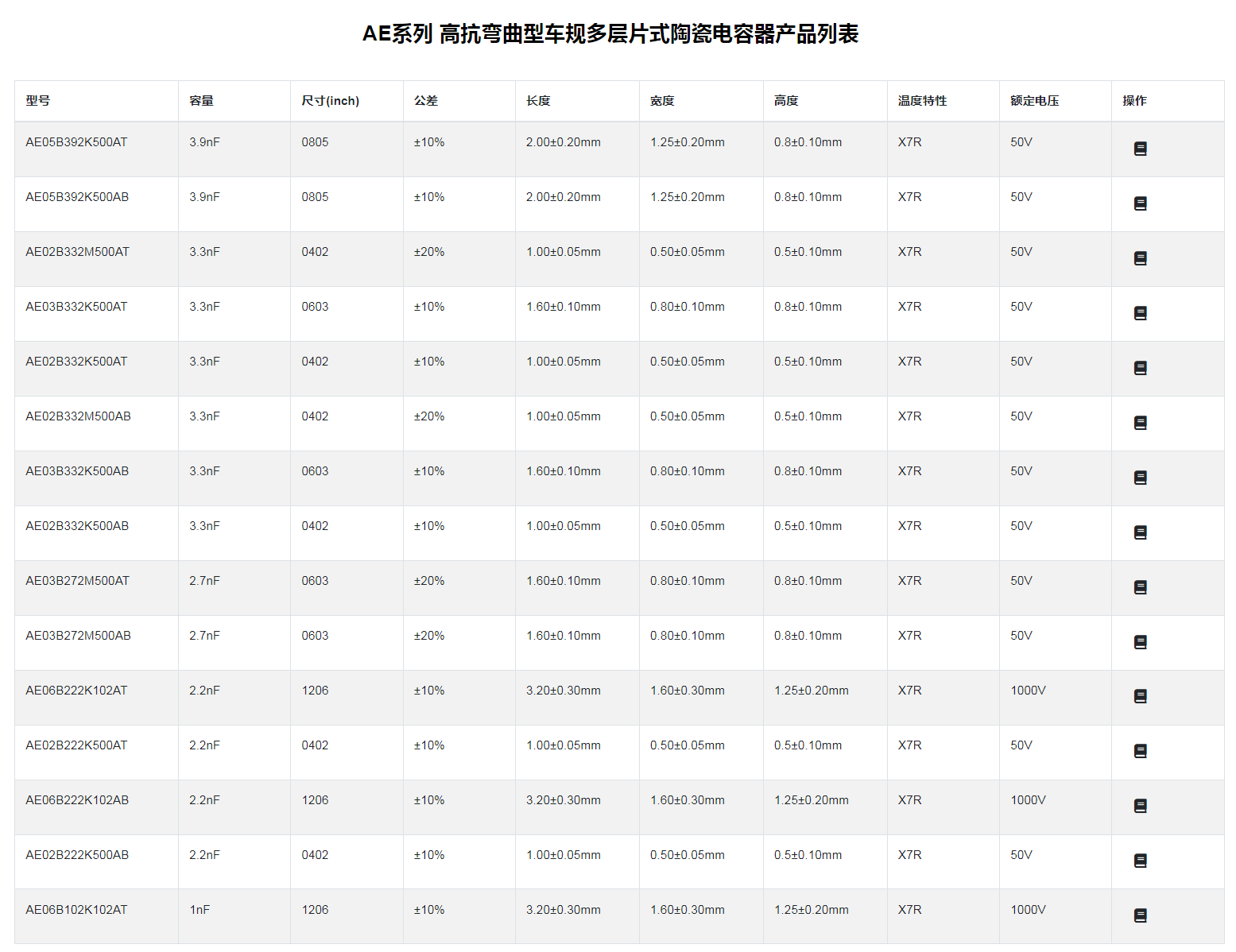Click the 容量 column header
The image size is (1236, 952).
201,101
